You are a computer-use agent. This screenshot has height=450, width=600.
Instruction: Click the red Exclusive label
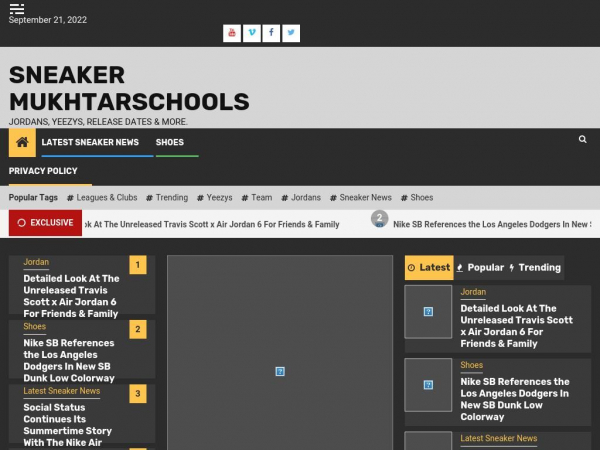click(45, 223)
